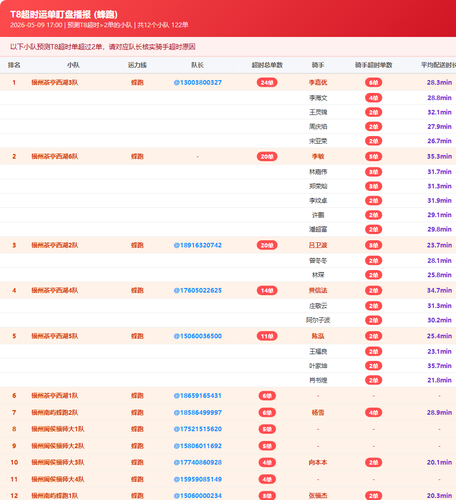The height and width of the screenshot is (500, 456).
Task: Click the 21.8min average delivery time
Action: (439, 380)
